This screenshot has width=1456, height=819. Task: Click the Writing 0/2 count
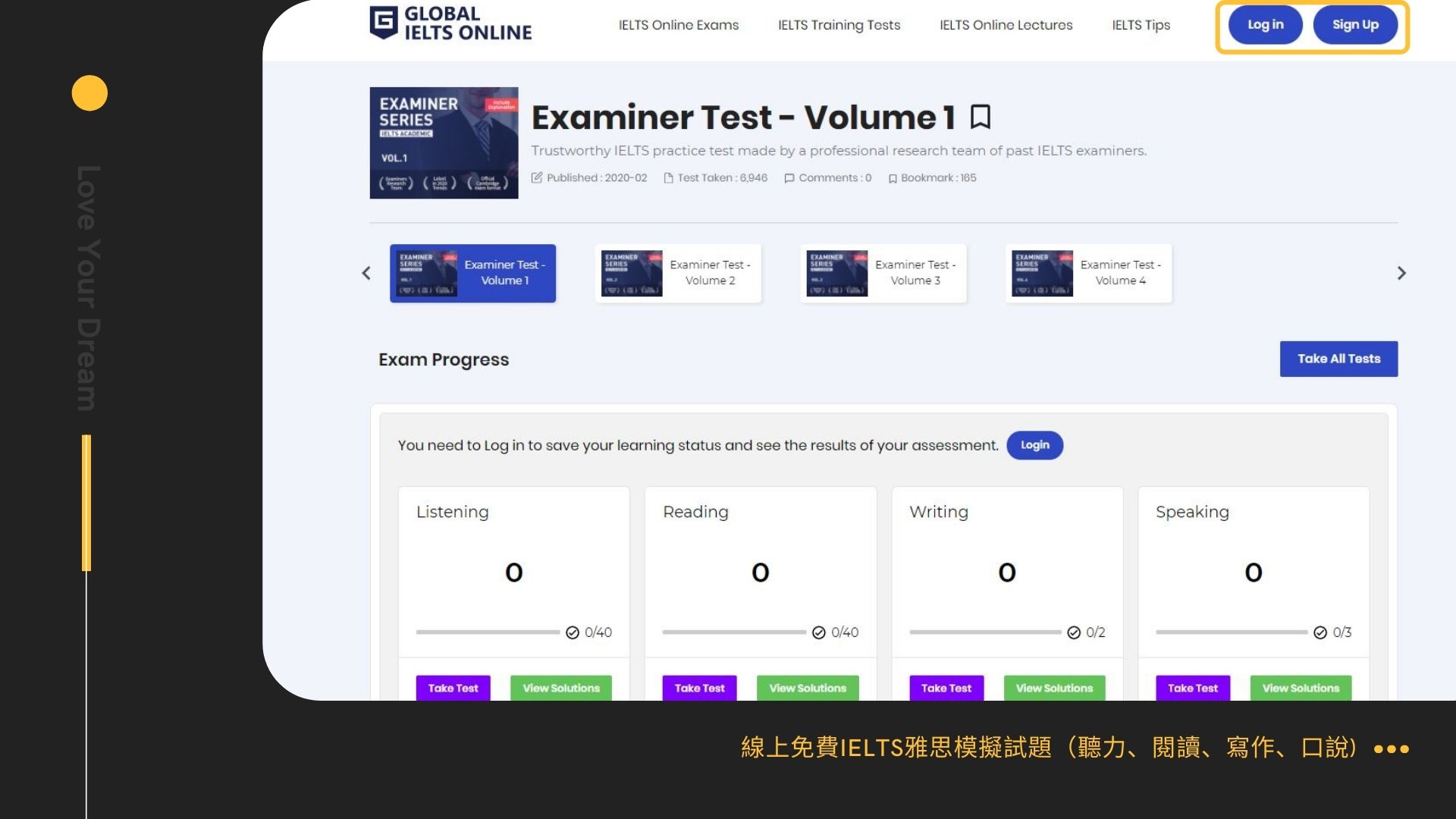click(x=1095, y=632)
